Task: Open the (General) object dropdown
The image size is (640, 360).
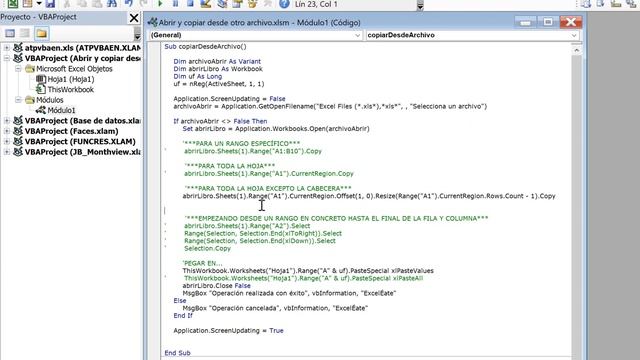Action: pyautogui.click(x=357, y=35)
